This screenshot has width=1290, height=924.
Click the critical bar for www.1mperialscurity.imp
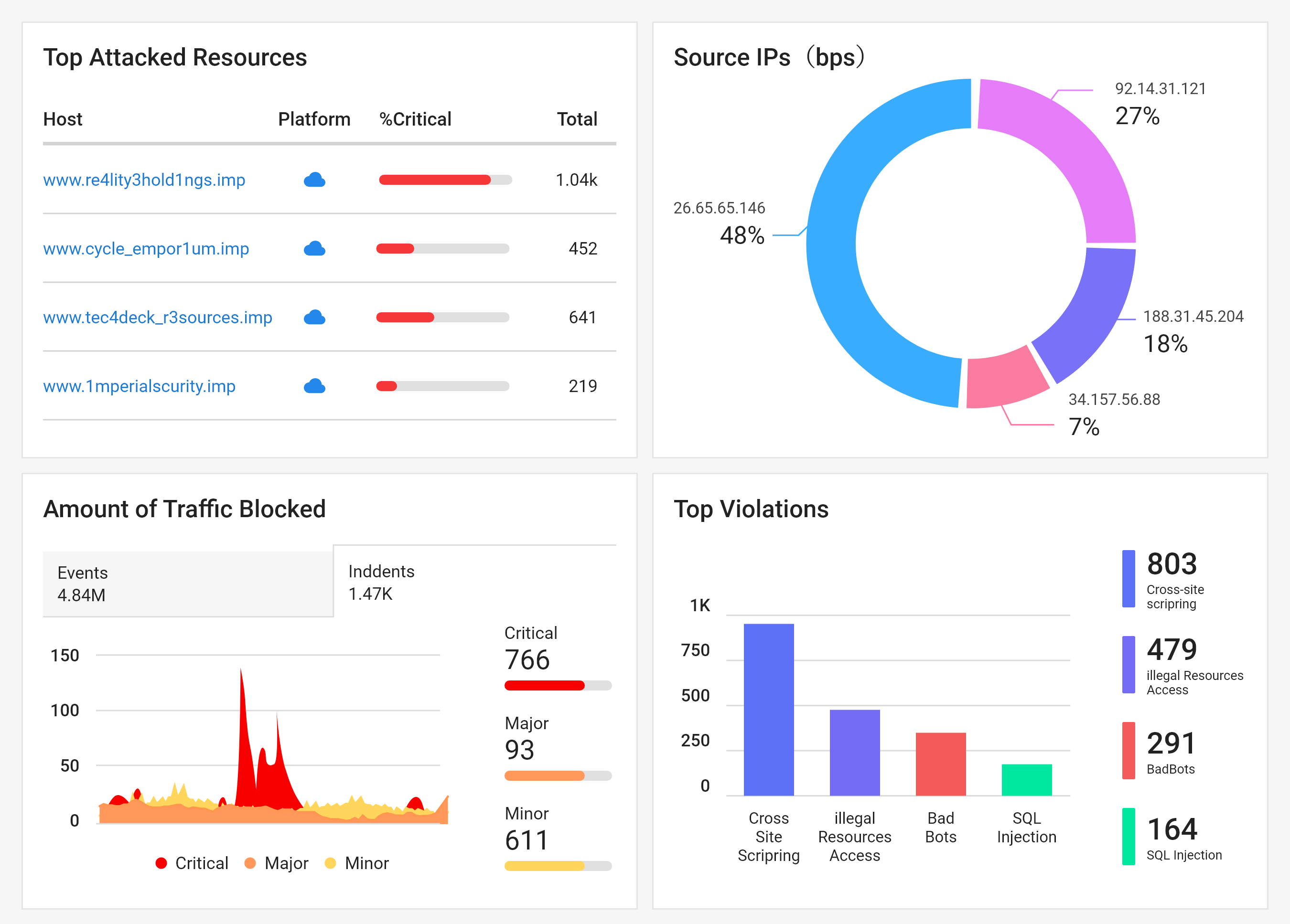442,386
